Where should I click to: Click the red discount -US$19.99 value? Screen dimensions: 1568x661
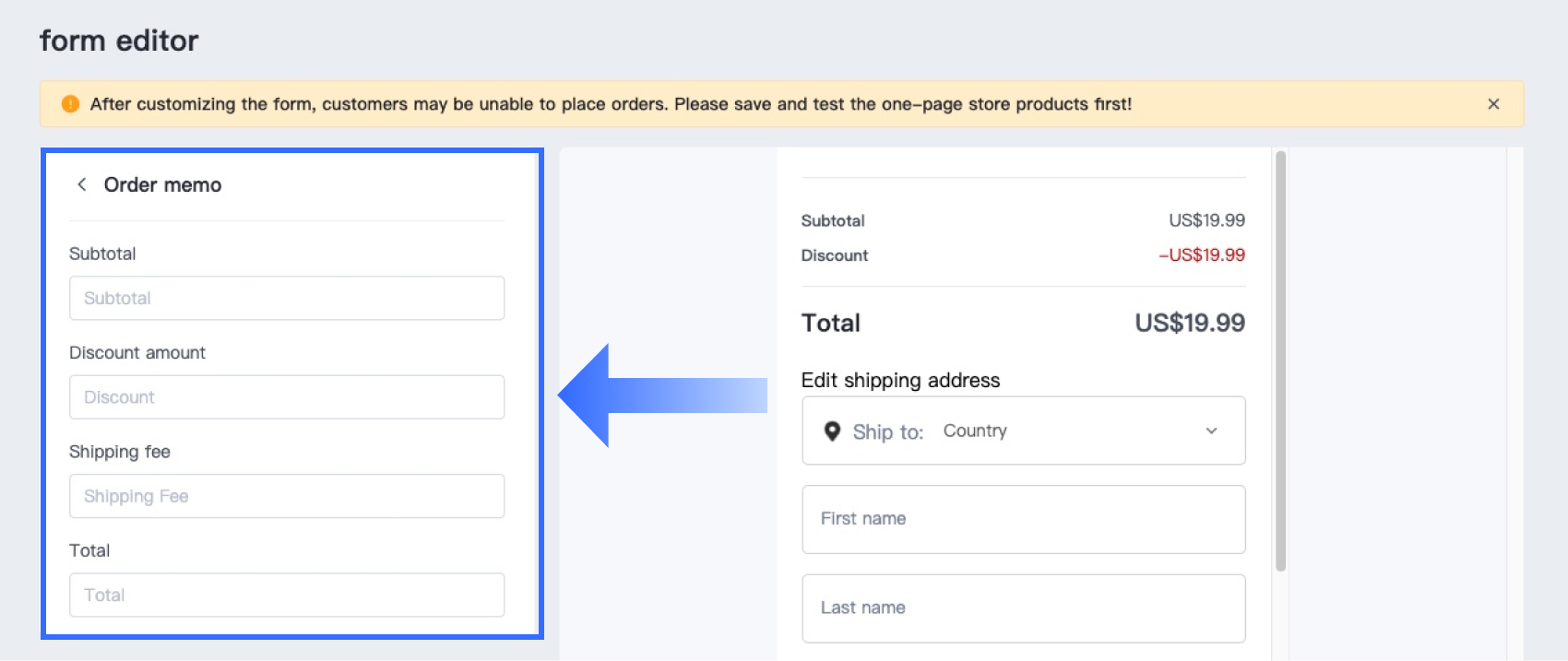(x=1202, y=255)
